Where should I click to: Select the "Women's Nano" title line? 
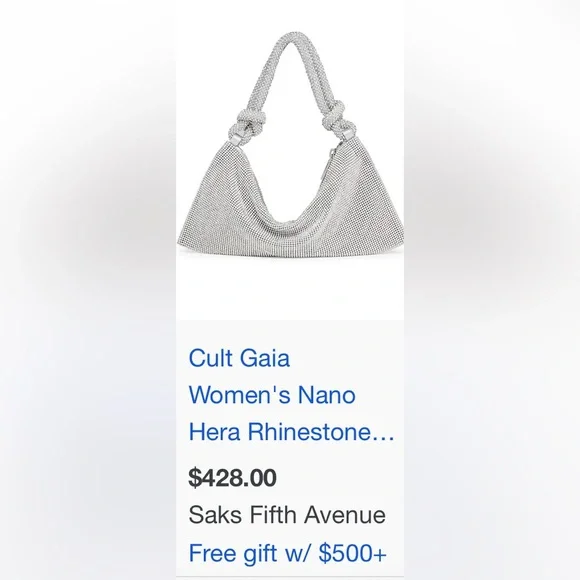272,395
